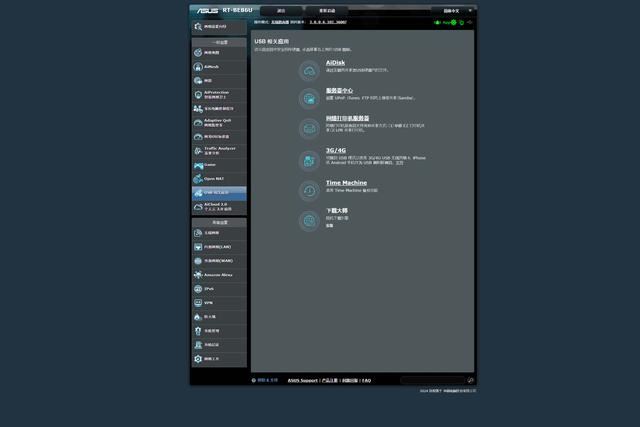This screenshot has width=640, height=427.
Task: Click the firewall flame icon
Action: click(x=198, y=317)
